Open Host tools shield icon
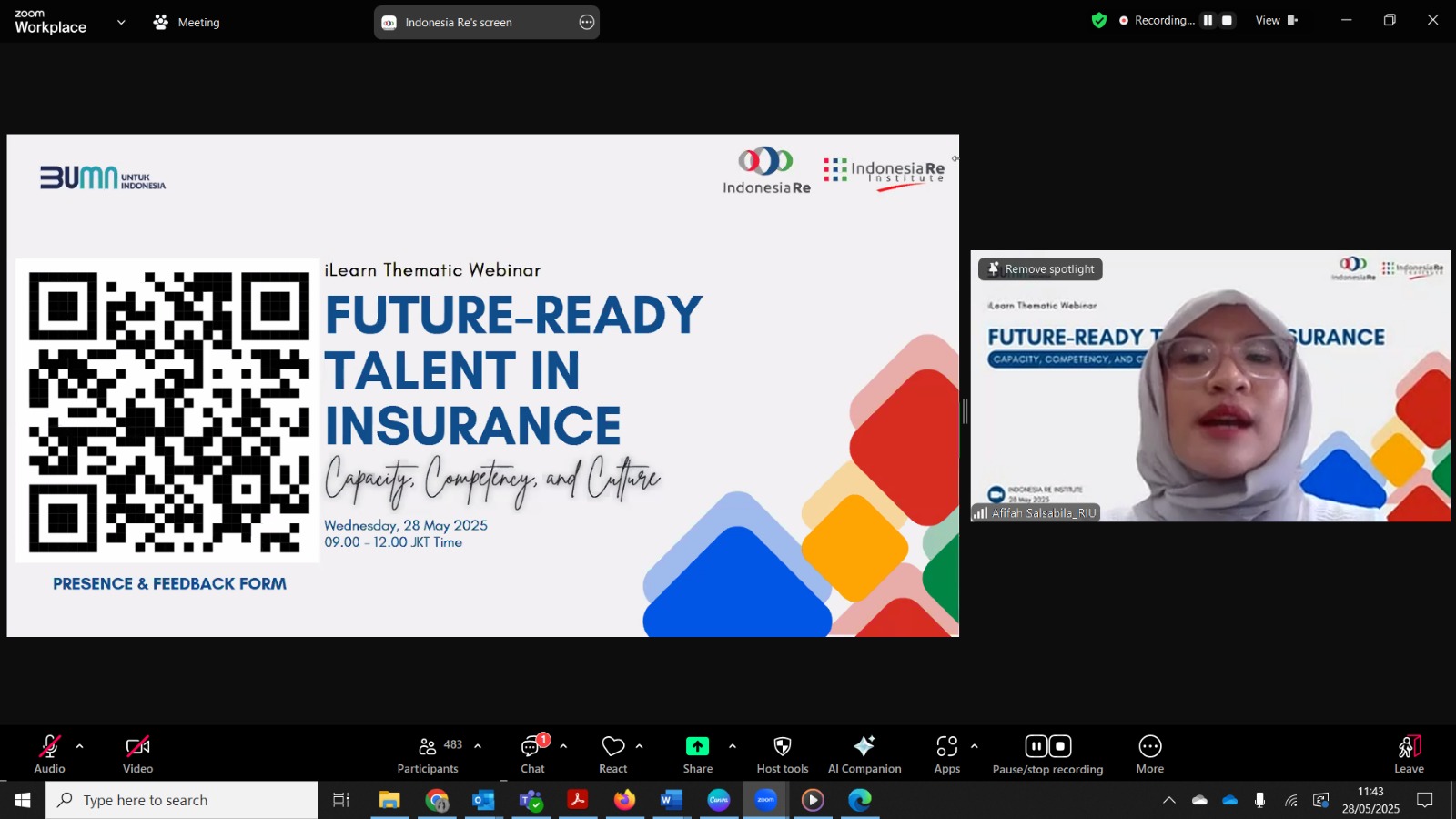Image resolution: width=1456 pixels, height=819 pixels. 782,754
